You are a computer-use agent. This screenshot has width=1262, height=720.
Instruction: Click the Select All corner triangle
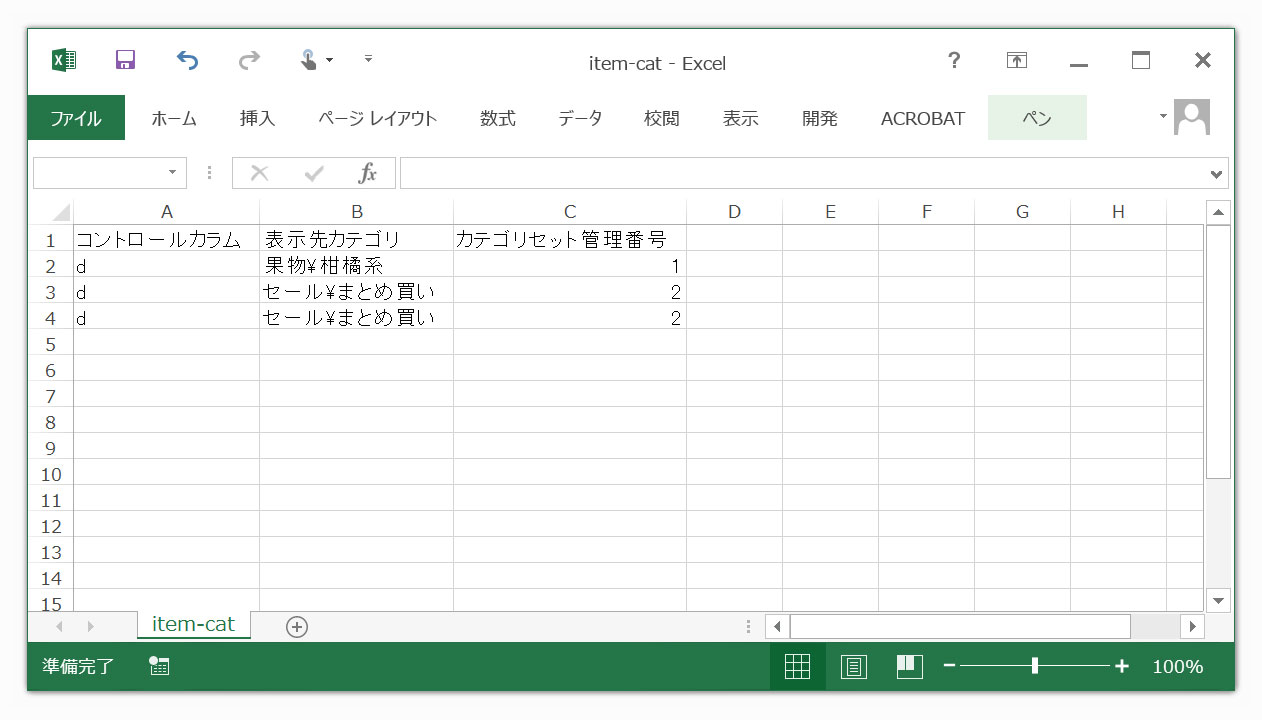(60, 212)
